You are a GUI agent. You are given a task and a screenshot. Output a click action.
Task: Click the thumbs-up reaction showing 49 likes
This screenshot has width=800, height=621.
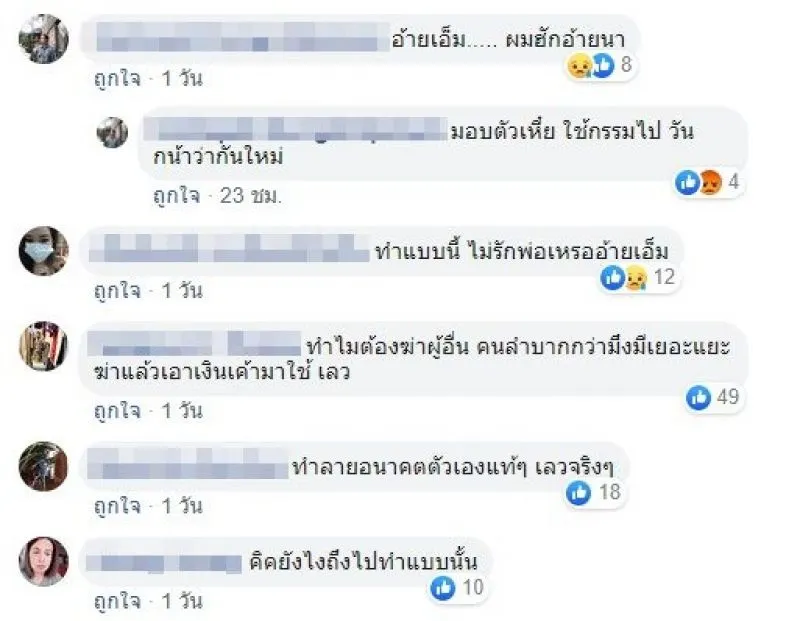point(715,397)
